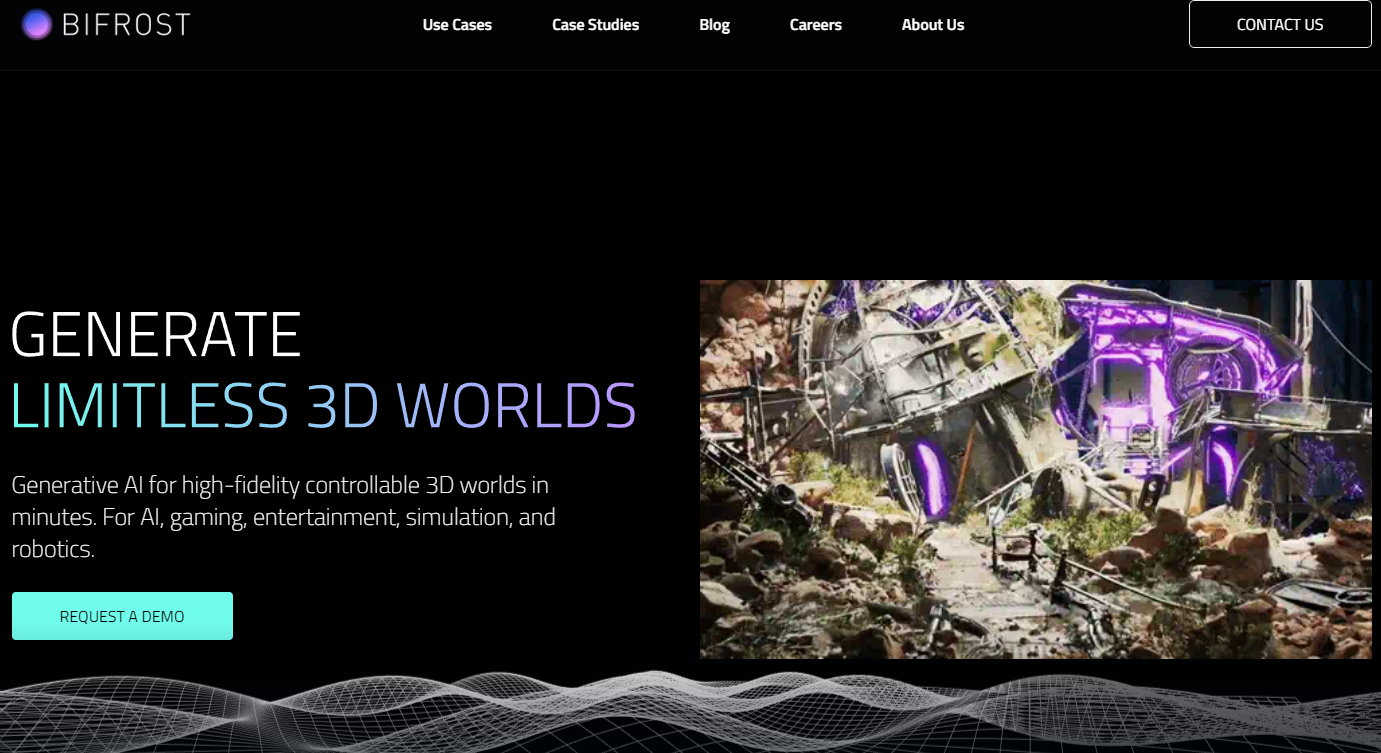This screenshot has height=753, width=1381.
Task: Click the word robotics in the description
Action: pyautogui.click(x=52, y=549)
